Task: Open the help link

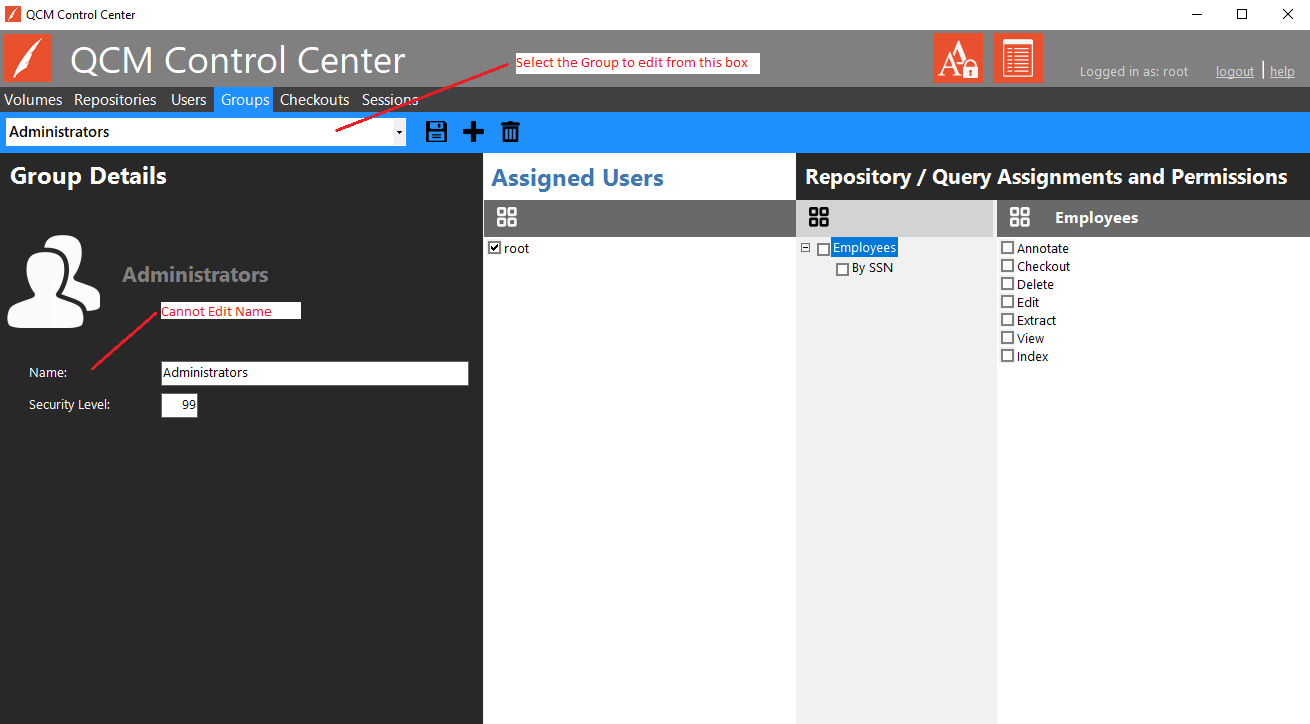Action: 1282,72
